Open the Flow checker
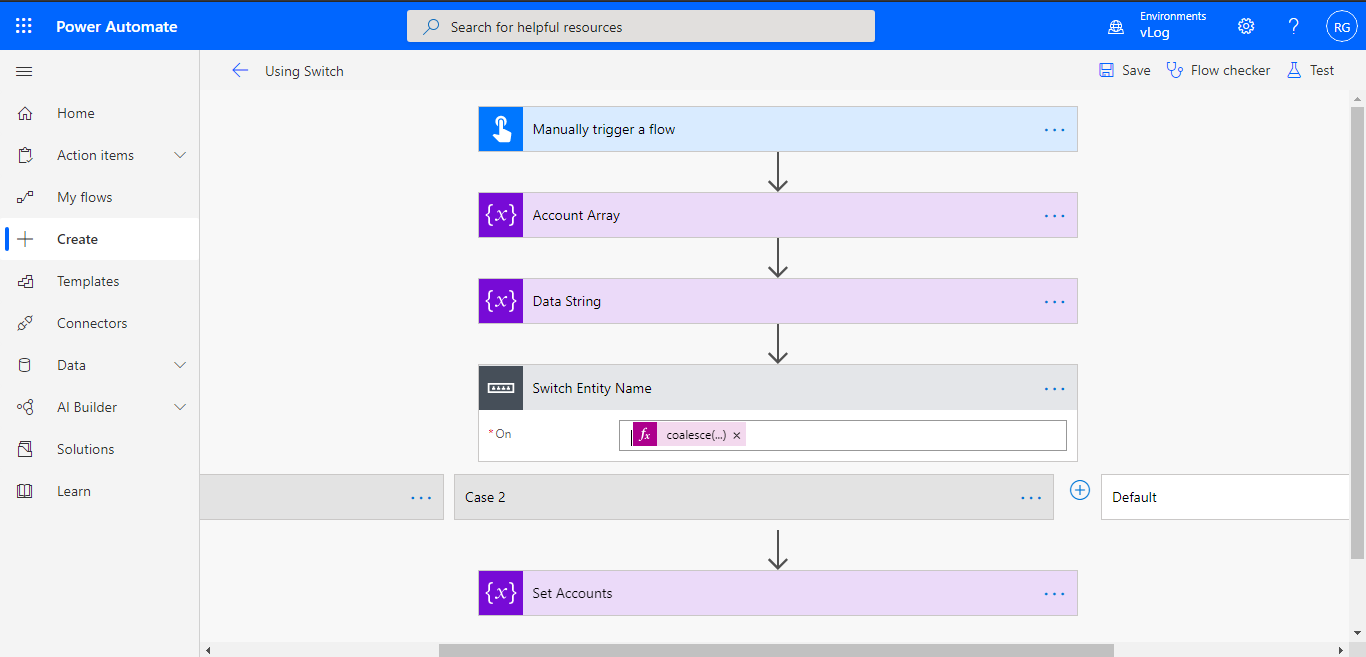This screenshot has width=1366, height=657. tap(1218, 70)
